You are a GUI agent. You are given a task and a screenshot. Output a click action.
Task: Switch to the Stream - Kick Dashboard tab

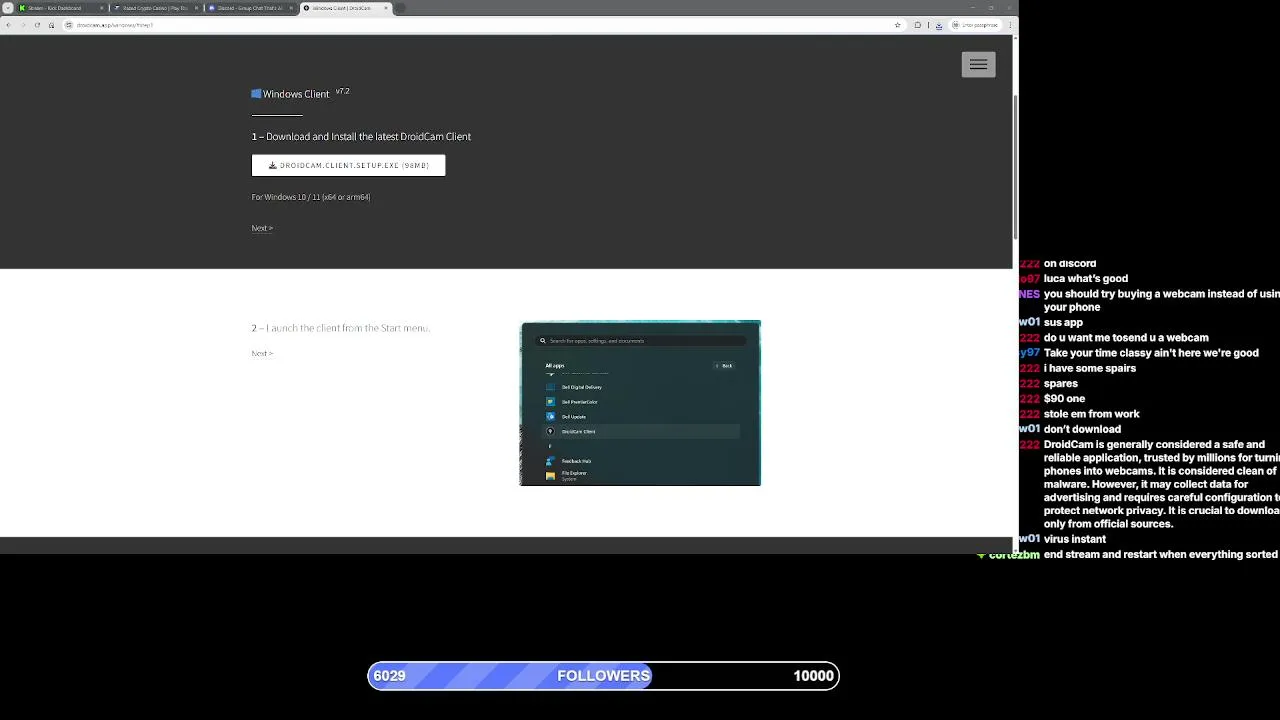coord(60,8)
